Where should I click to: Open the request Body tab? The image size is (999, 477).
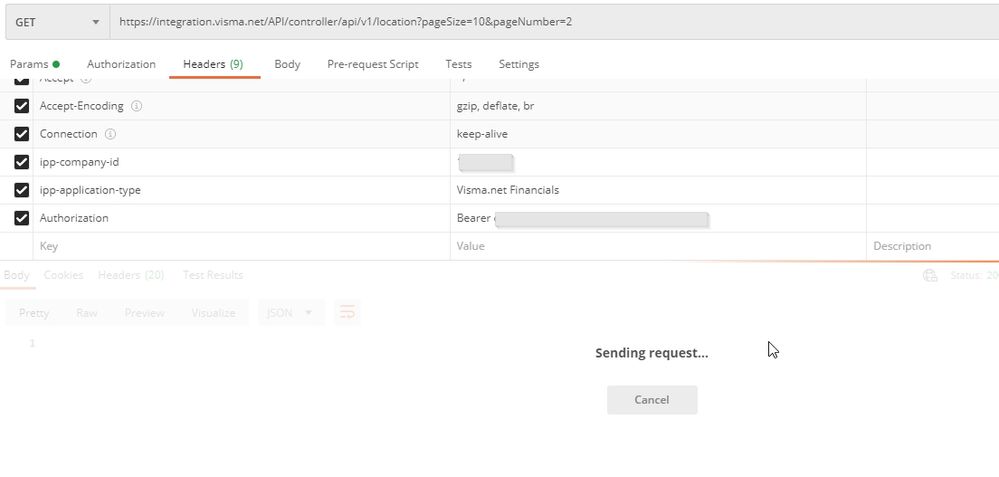(287, 64)
